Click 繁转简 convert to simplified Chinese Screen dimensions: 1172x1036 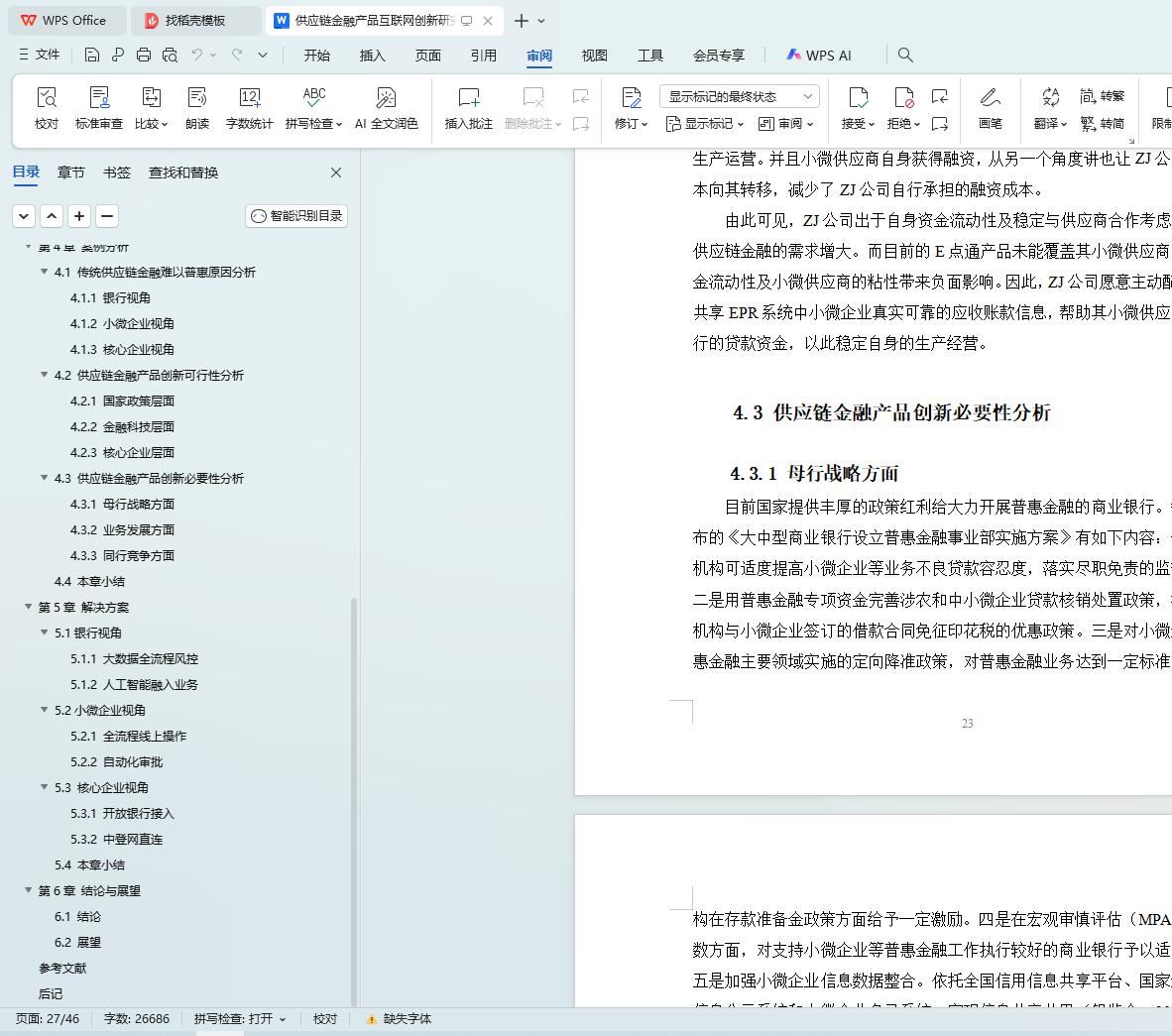point(1103,123)
